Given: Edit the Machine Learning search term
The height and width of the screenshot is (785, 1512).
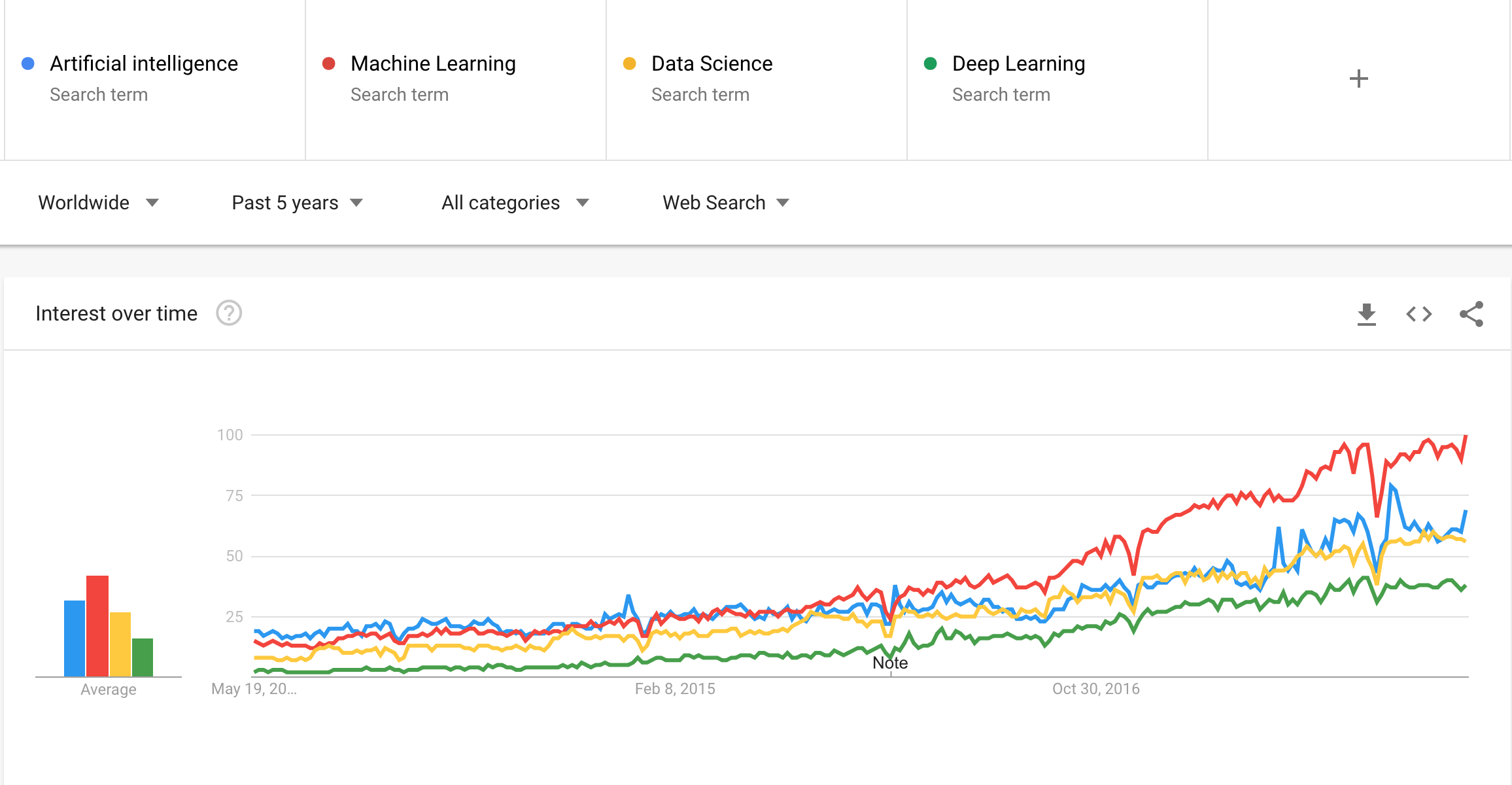Looking at the screenshot, I should (433, 64).
